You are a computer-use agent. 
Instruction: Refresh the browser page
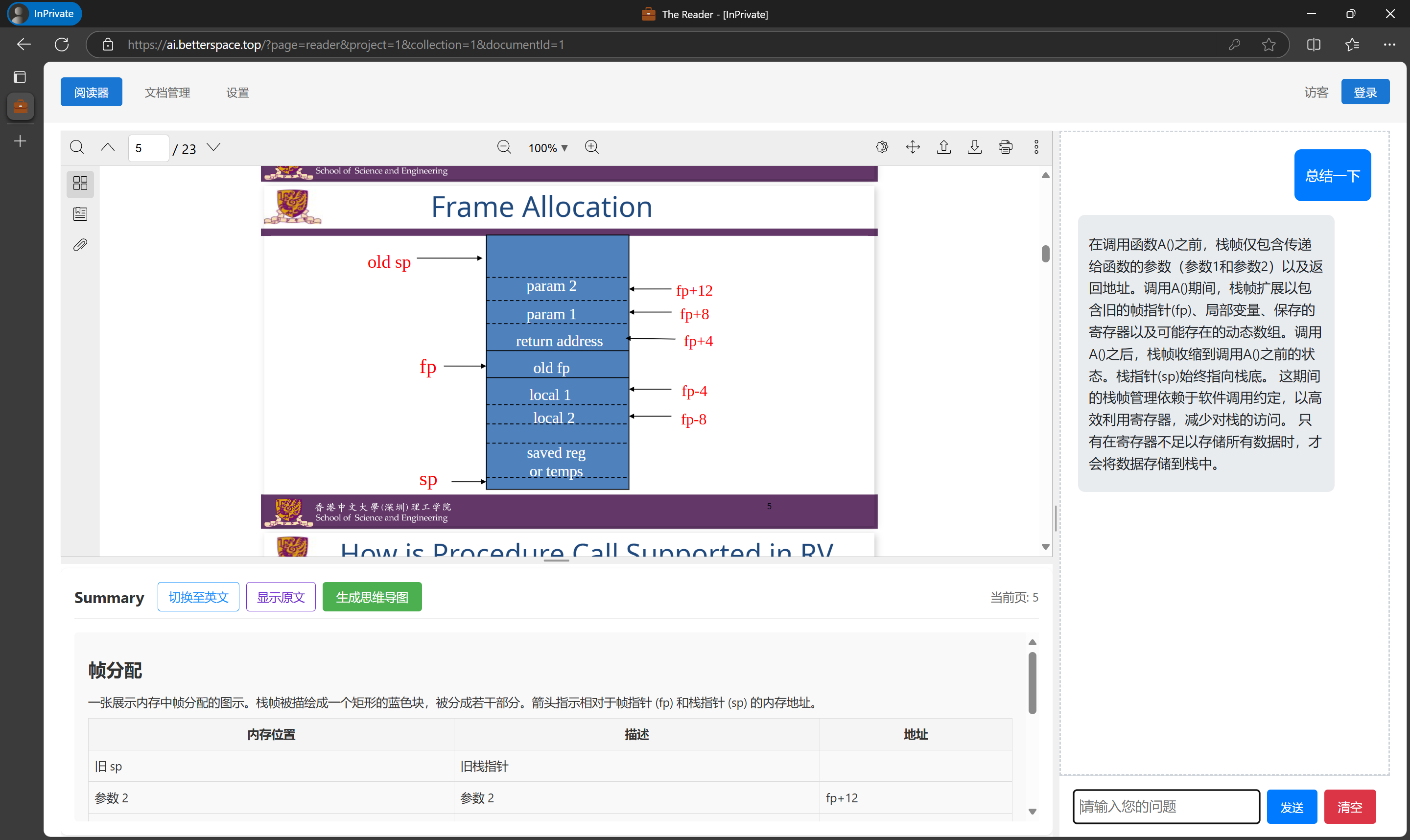tap(62, 45)
